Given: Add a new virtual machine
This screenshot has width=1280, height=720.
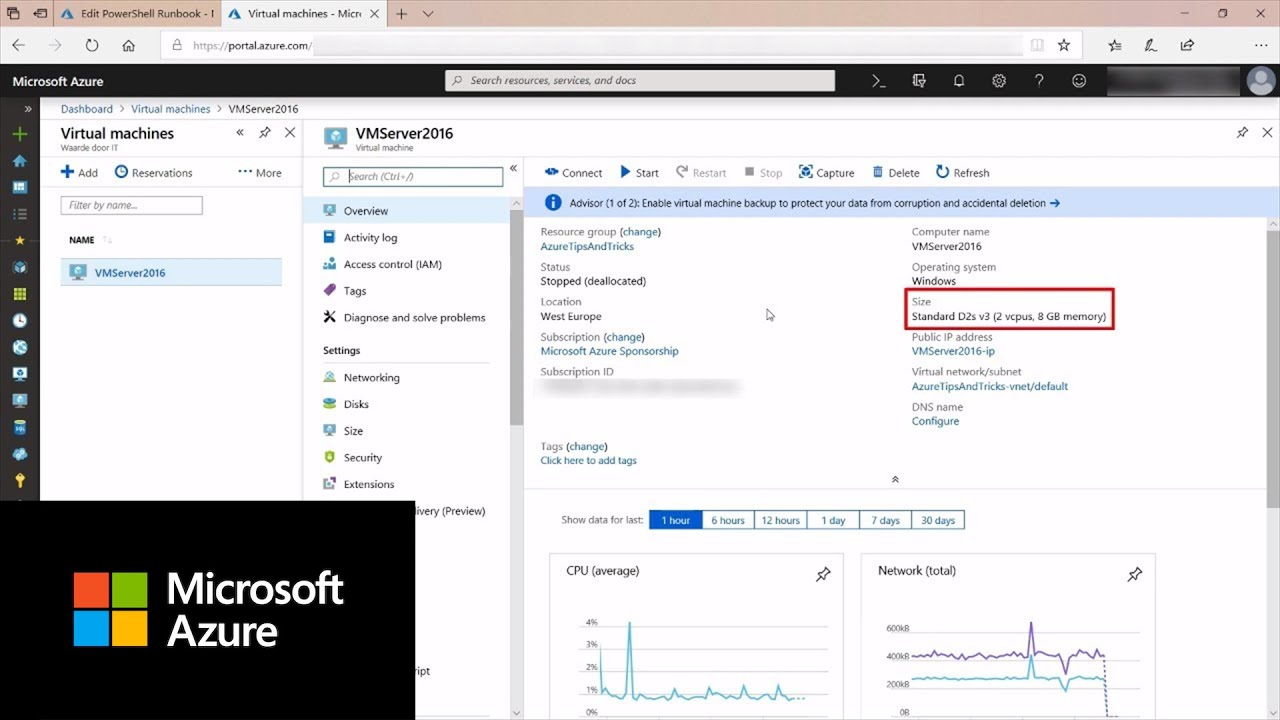Looking at the screenshot, I should point(79,173).
